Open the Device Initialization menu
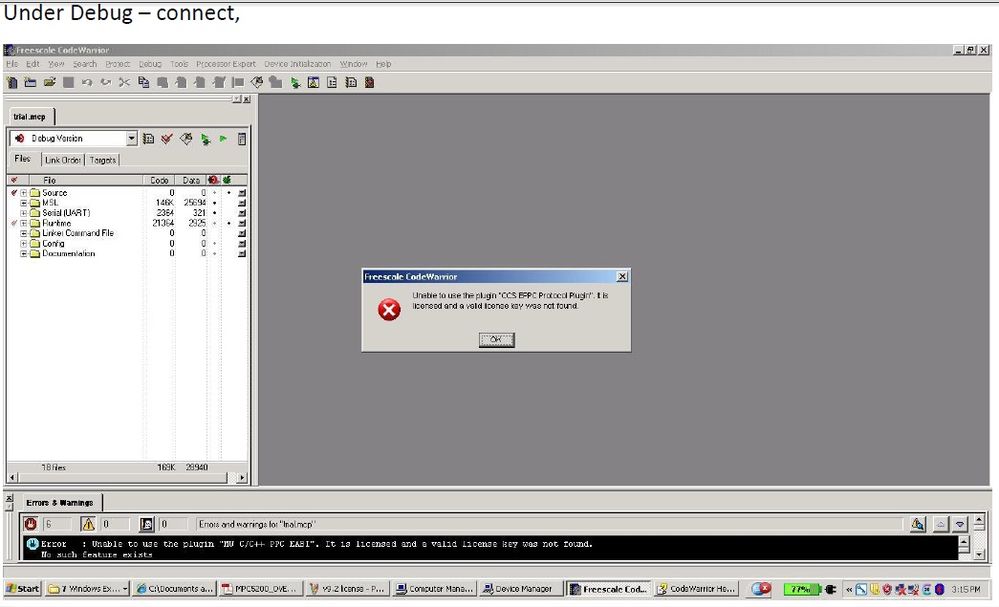Image resolution: width=999 pixels, height=607 pixels. pyautogui.click(x=298, y=64)
